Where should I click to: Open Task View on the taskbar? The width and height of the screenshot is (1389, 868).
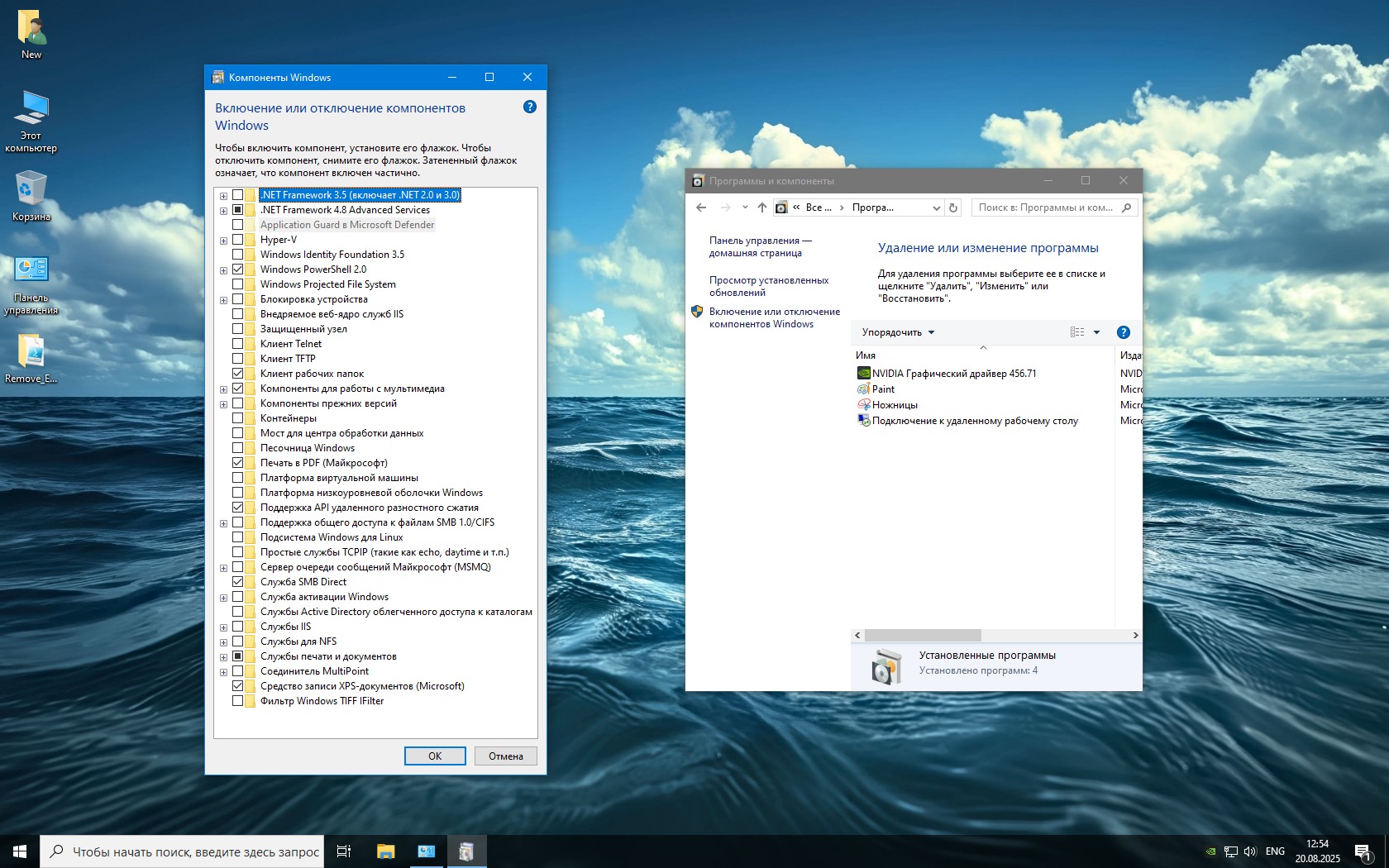pyautogui.click(x=344, y=851)
